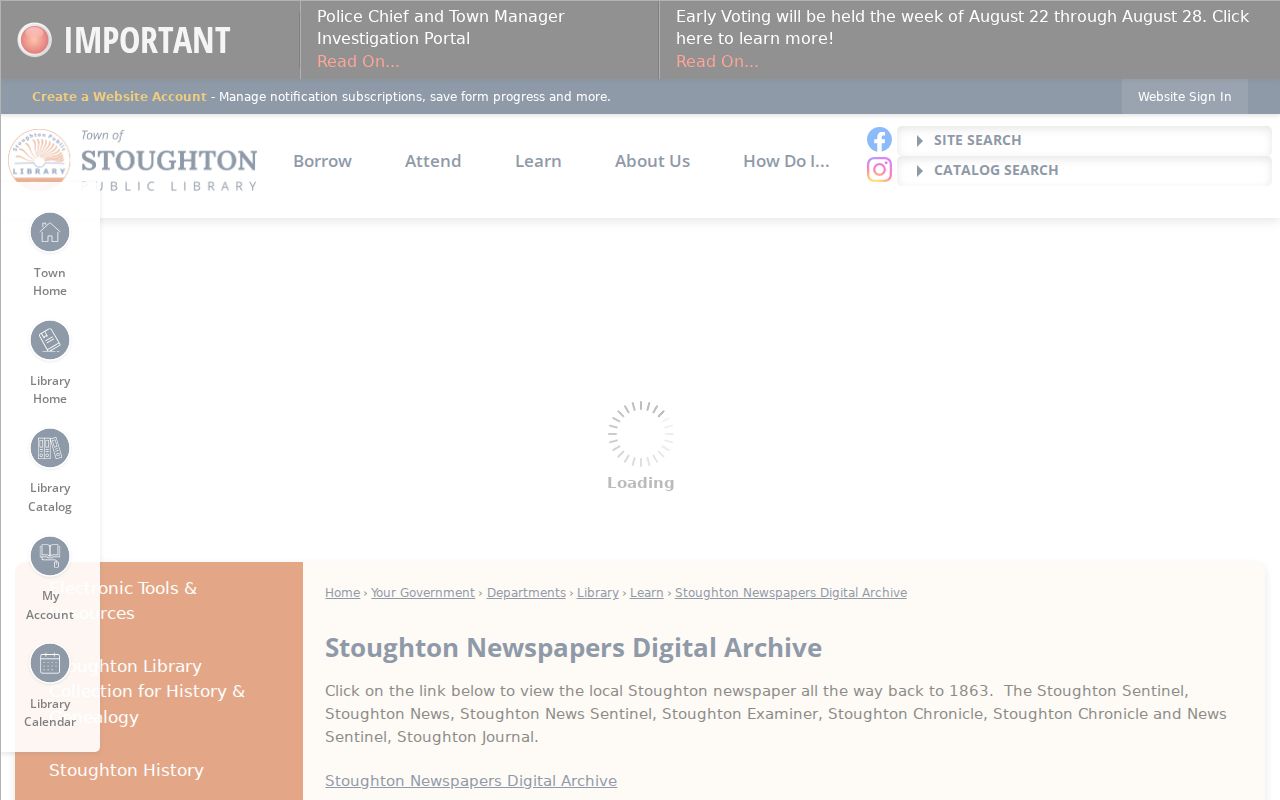
Task: Click the Library breadcrumb link
Action: (598, 593)
